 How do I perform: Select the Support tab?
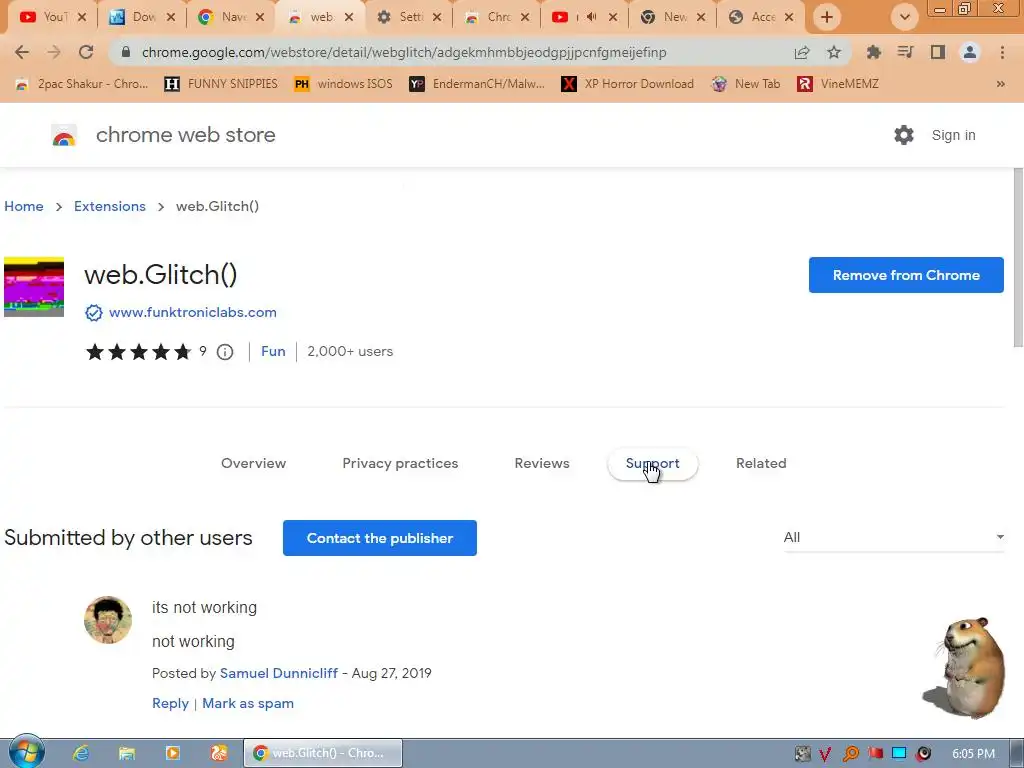pyautogui.click(x=652, y=463)
